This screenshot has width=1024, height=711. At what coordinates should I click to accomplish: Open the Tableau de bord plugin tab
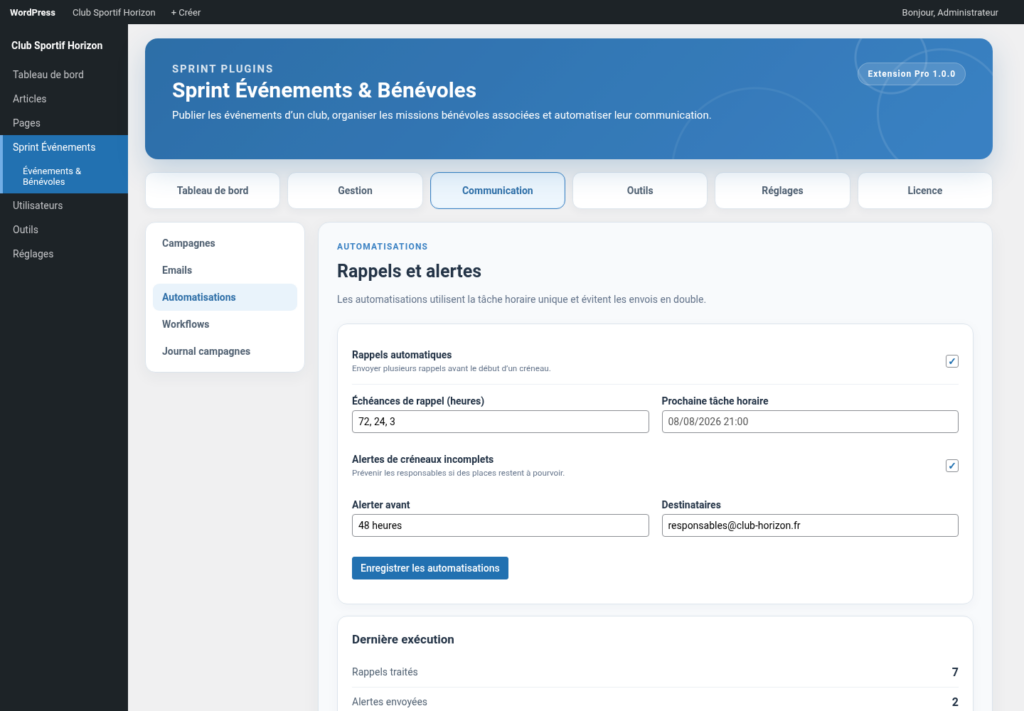click(212, 191)
